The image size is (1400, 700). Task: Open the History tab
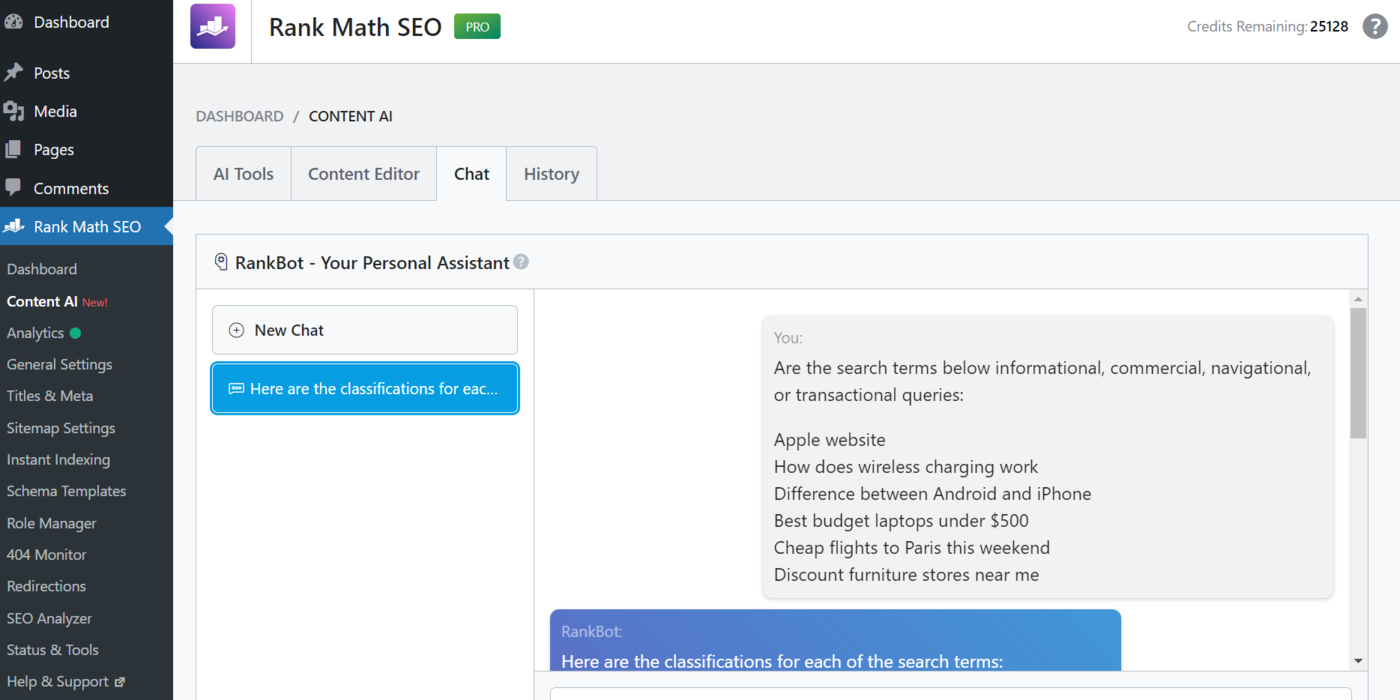pyautogui.click(x=551, y=173)
